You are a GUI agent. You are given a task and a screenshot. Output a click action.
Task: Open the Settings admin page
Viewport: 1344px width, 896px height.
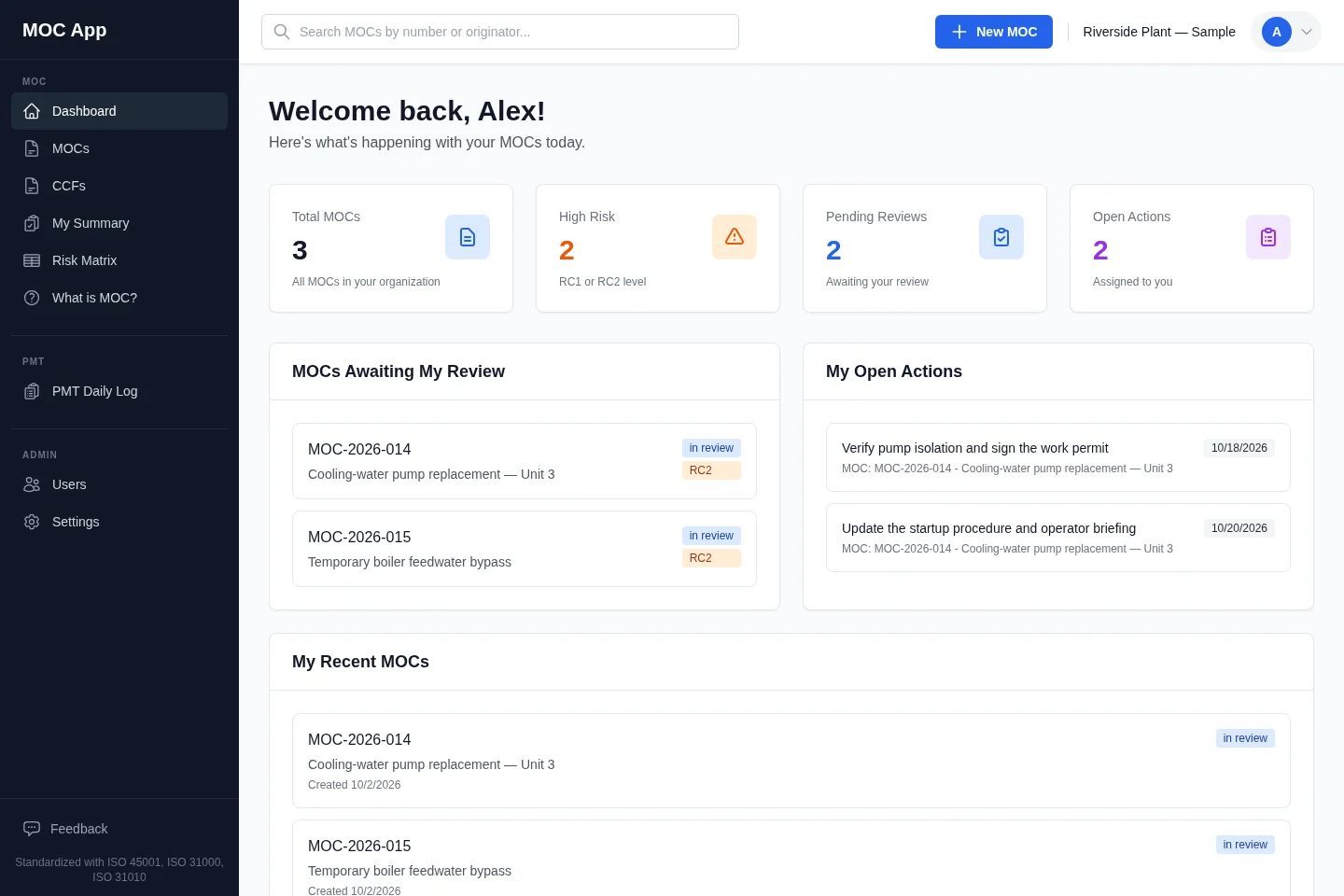[119, 522]
